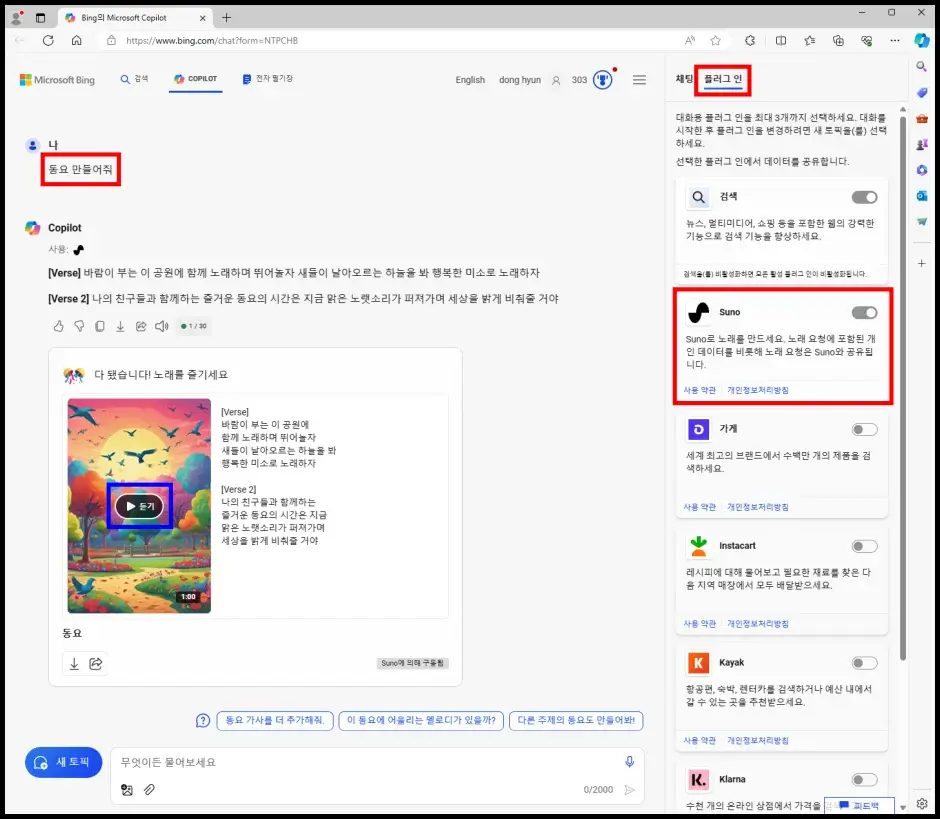Open Edge sidebar settings gear
Screen dimensions: 940x819
[922, 803]
